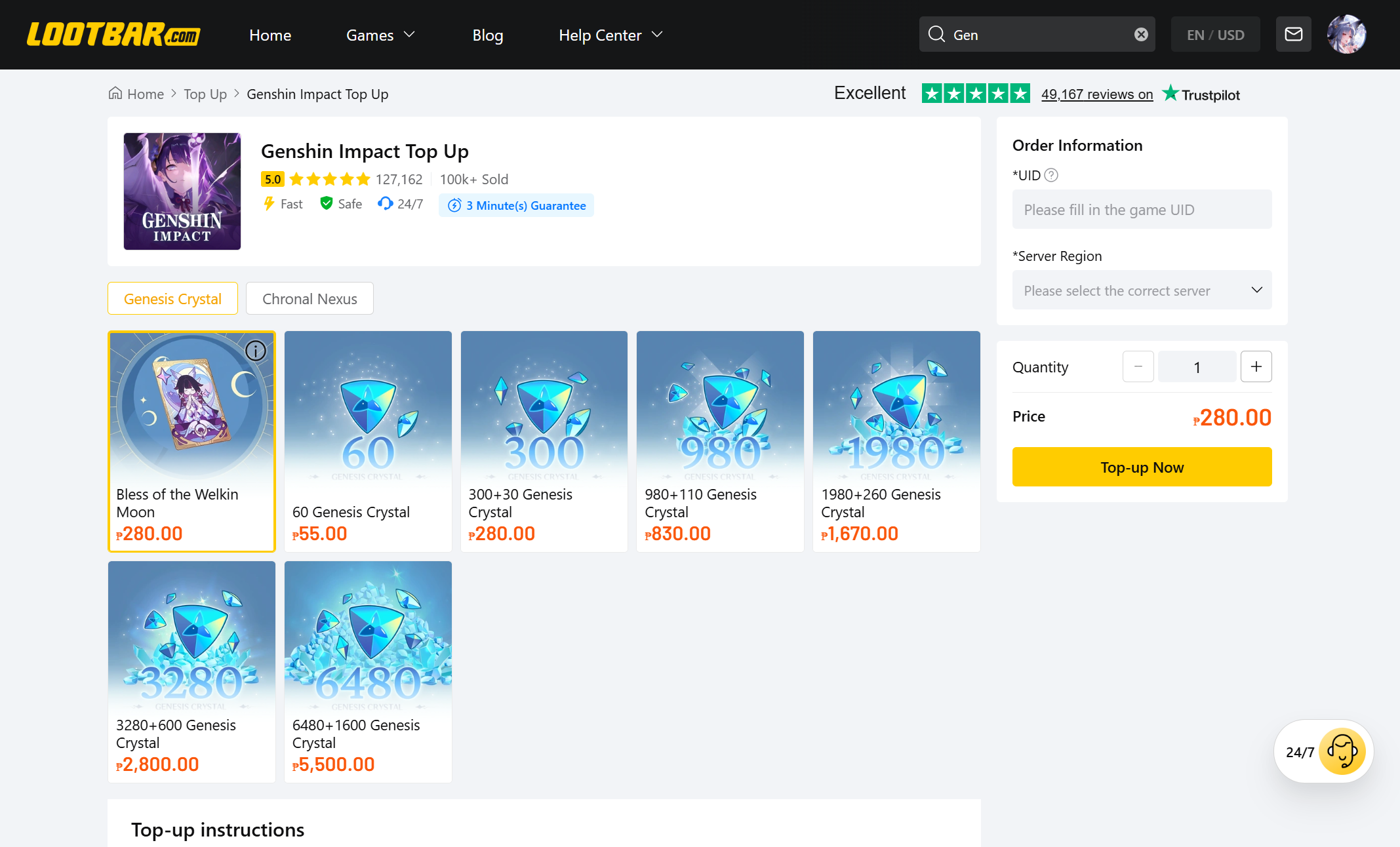Increase quantity with plus button

click(1256, 366)
